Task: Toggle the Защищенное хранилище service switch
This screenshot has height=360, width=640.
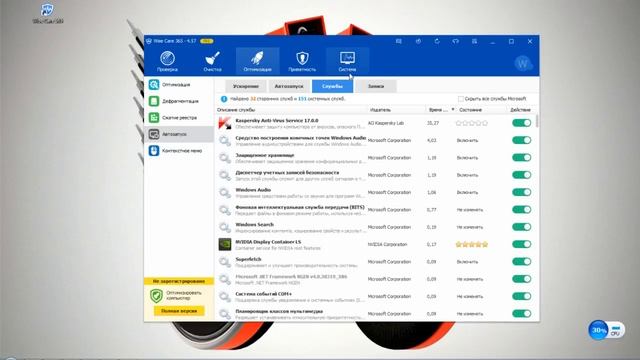Action: point(522,158)
